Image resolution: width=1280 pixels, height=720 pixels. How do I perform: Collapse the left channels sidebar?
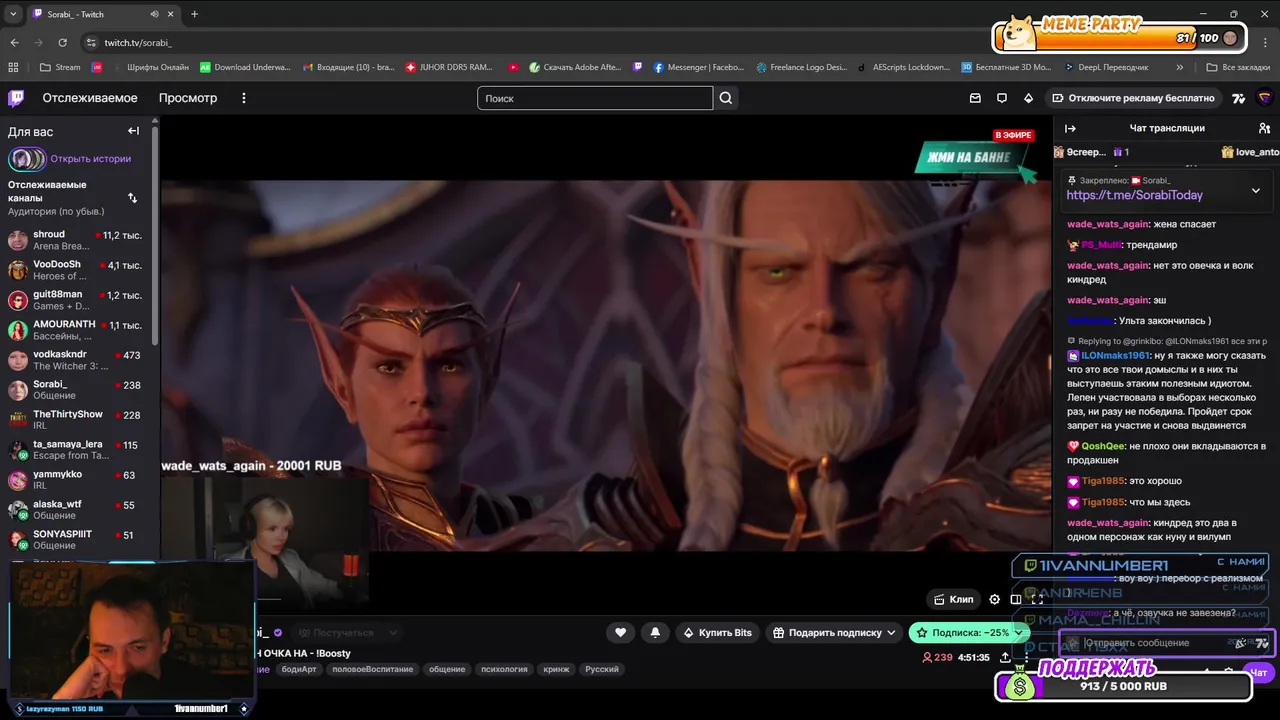click(x=133, y=131)
